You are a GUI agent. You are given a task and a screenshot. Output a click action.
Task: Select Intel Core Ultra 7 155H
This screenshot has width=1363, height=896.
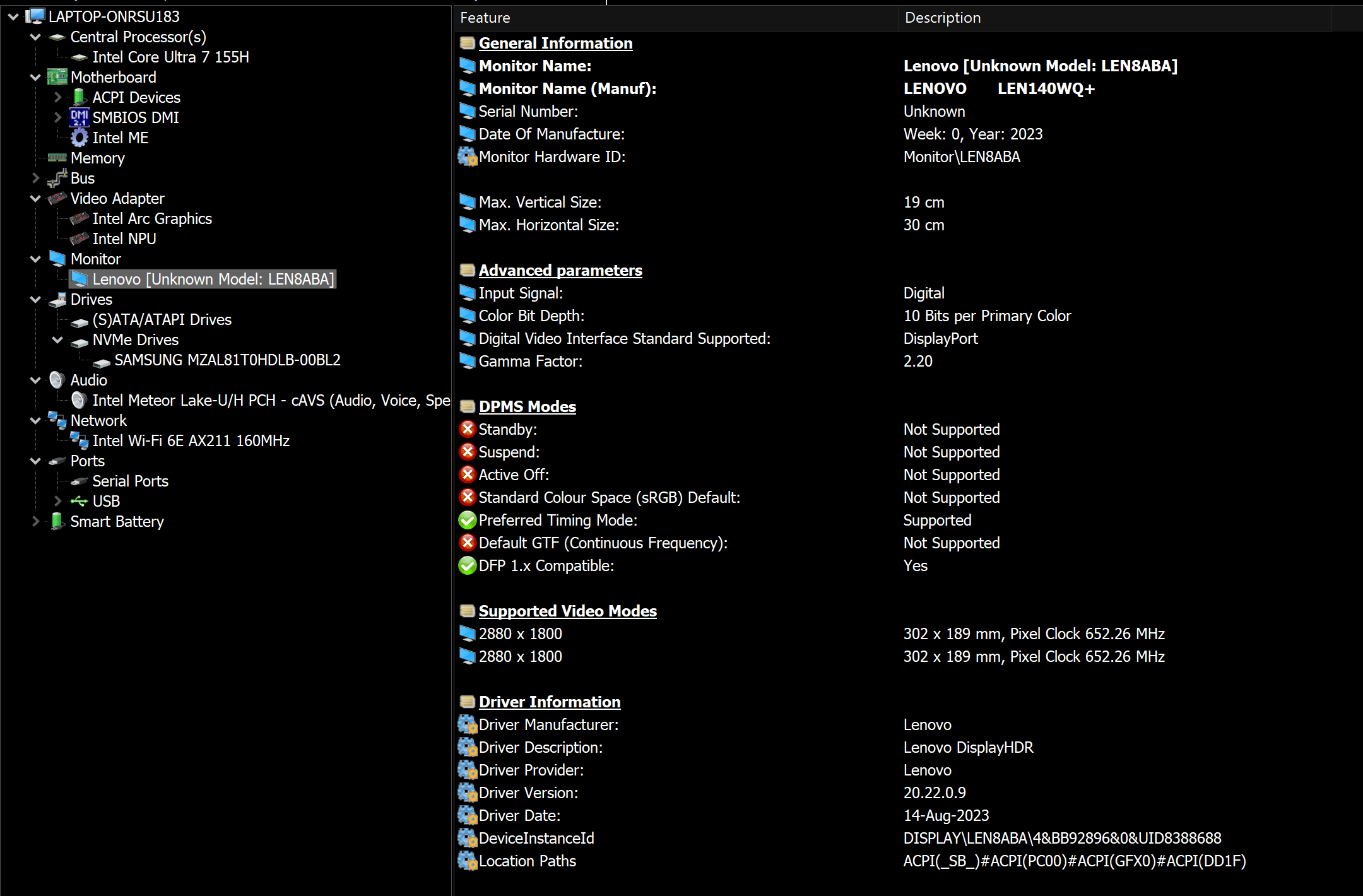click(170, 57)
